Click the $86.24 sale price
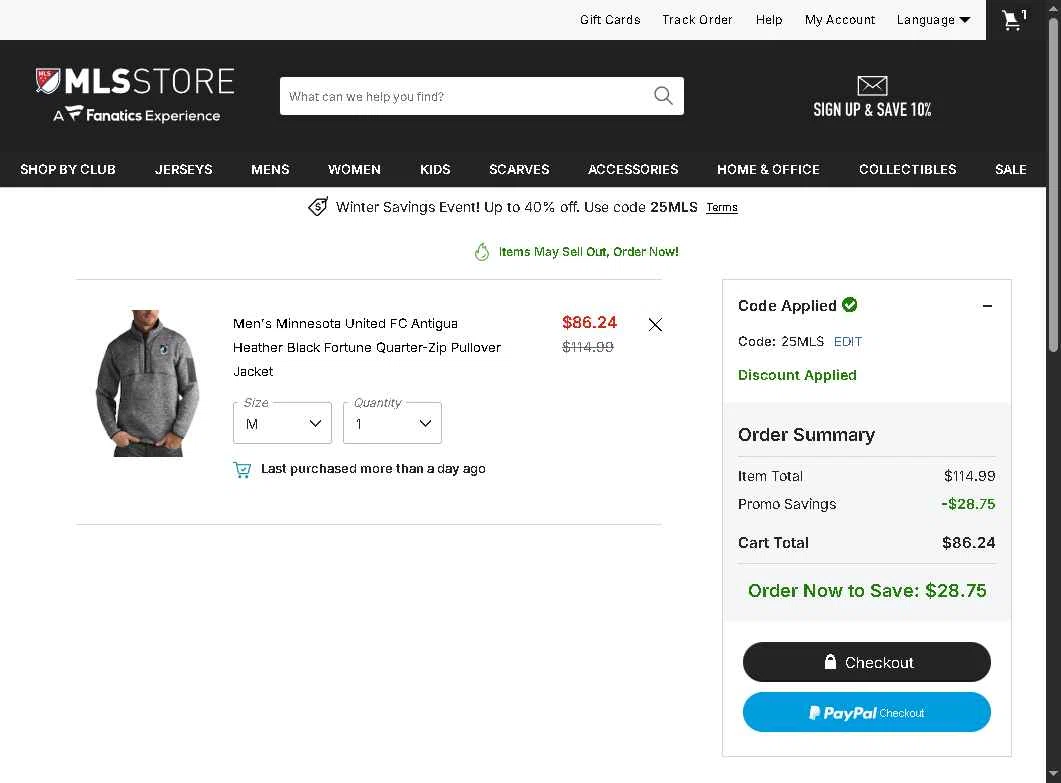Viewport: 1061px width, 783px height. (x=589, y=322)
